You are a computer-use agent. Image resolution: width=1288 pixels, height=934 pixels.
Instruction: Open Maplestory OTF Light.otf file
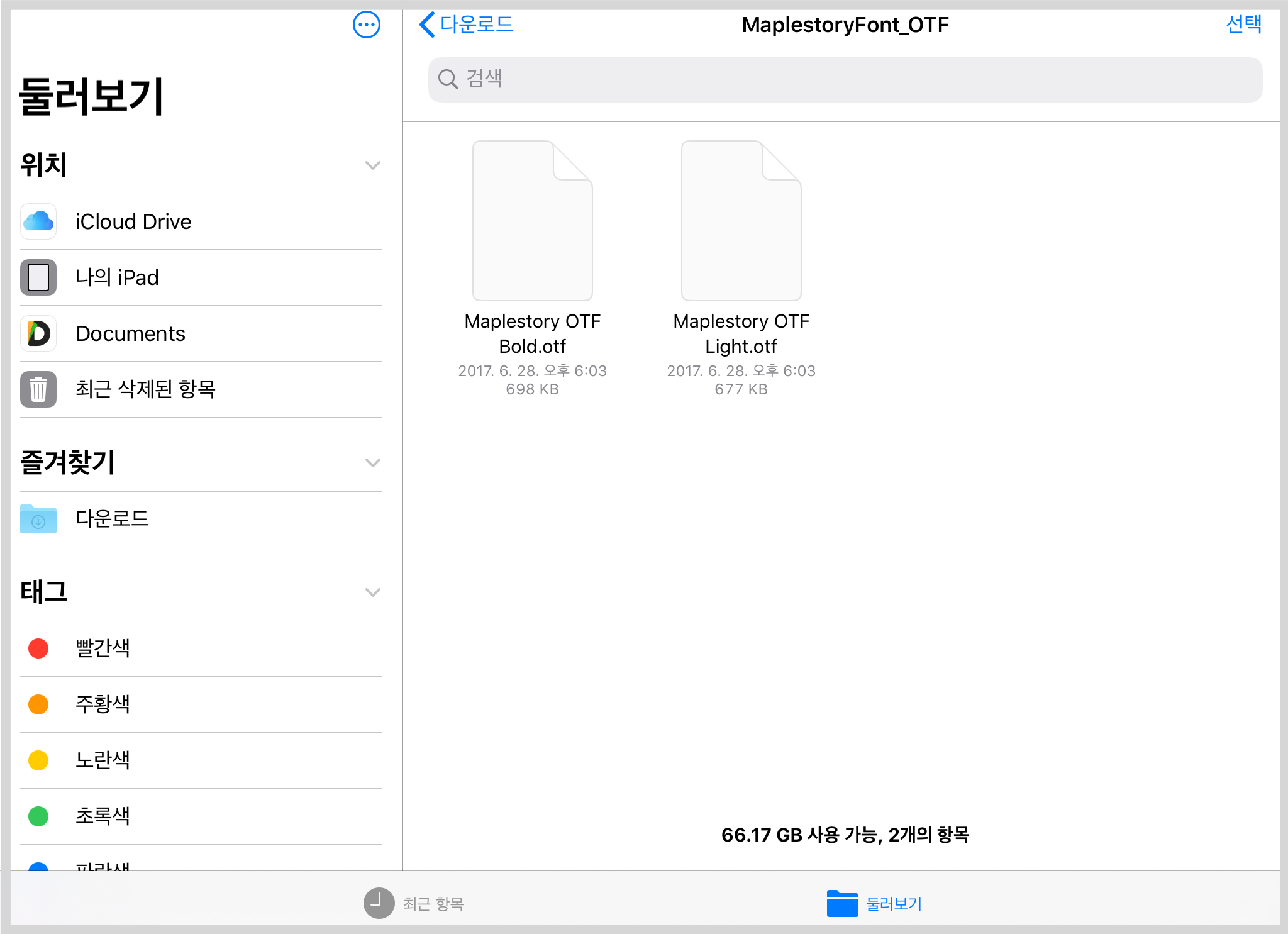click(741, 221)
